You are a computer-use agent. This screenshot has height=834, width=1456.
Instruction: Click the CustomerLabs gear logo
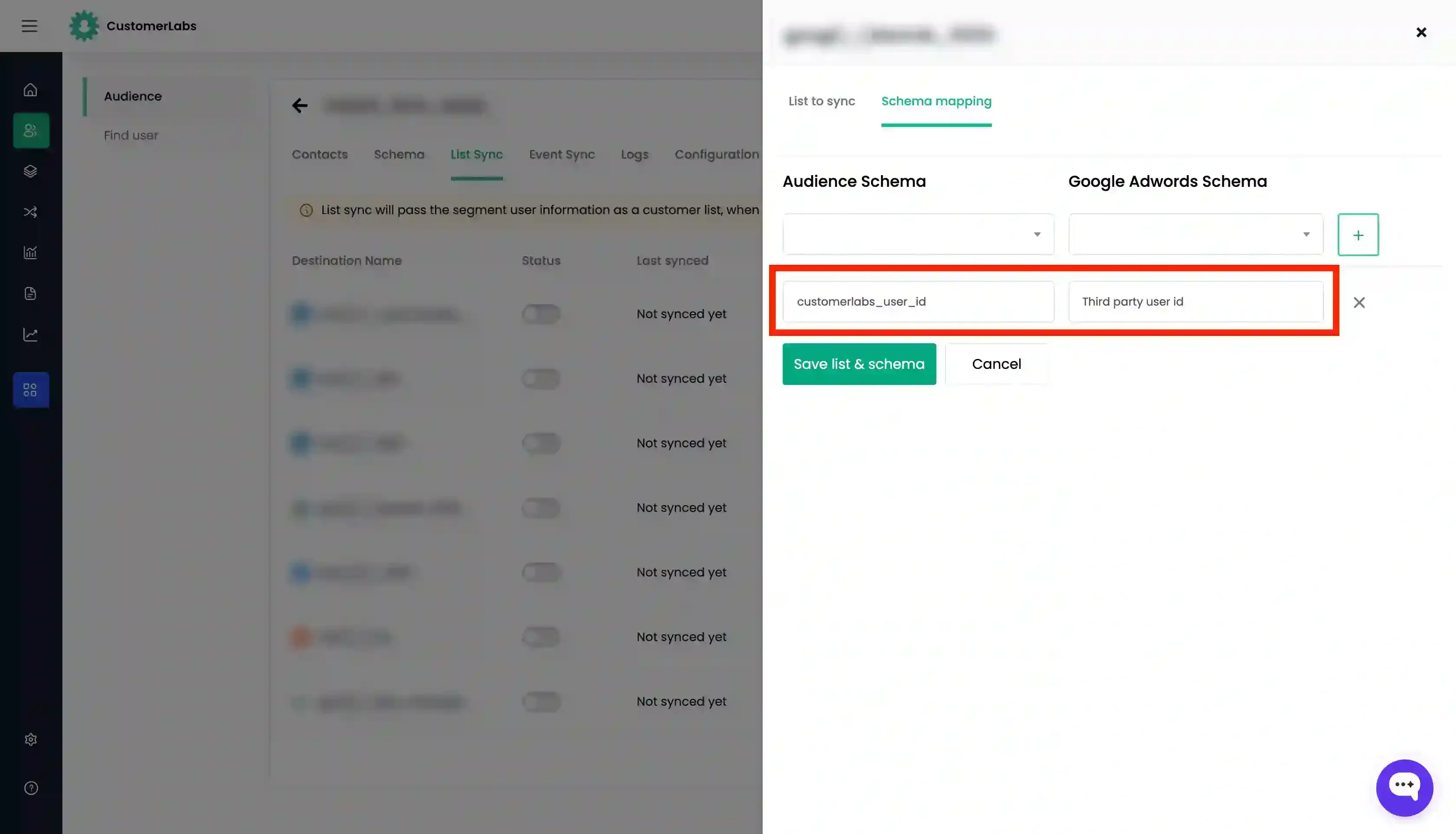coord(84,26)
